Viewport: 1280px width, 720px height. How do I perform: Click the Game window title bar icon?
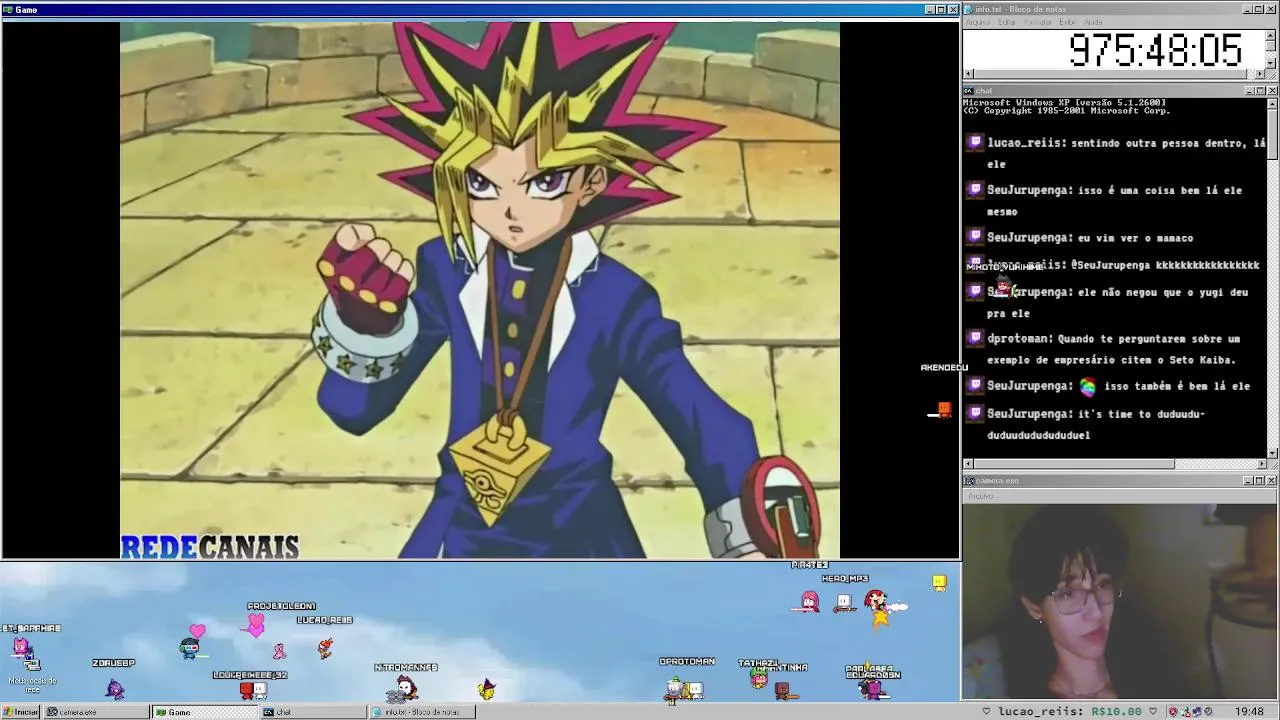point(8,10)
